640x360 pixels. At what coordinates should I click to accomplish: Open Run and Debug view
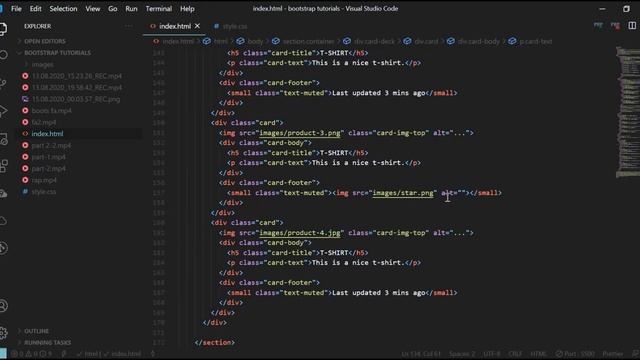(3, 111)
